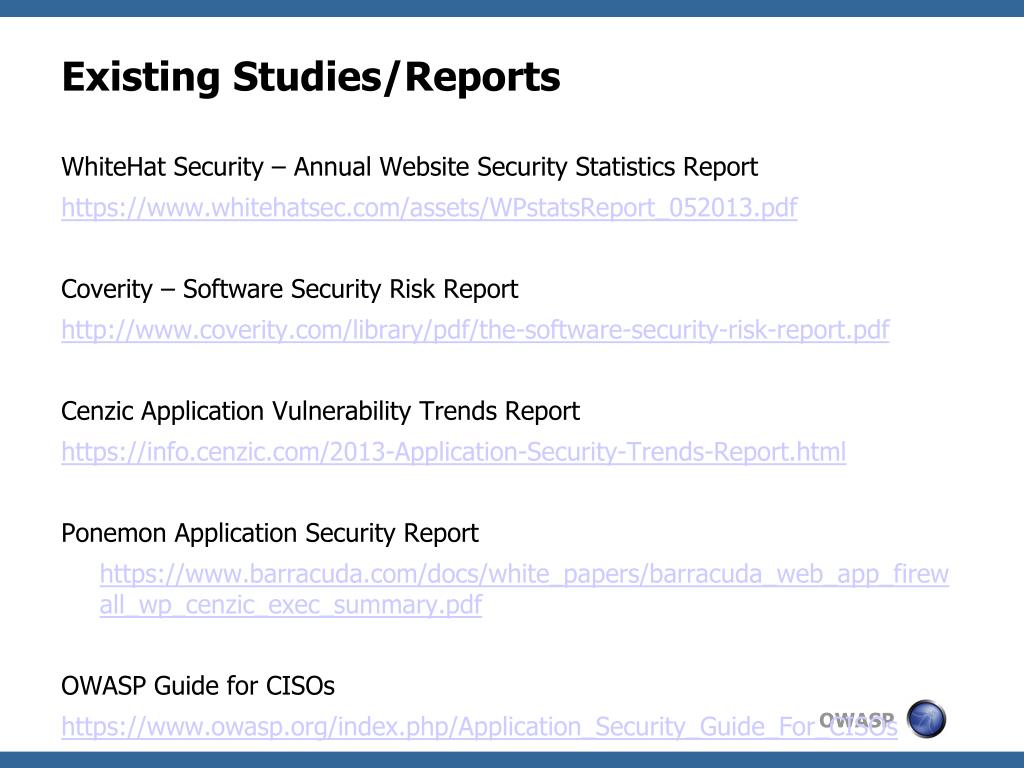Select the 'Ponemon Application Security Report' line

(x=270, y=533)
